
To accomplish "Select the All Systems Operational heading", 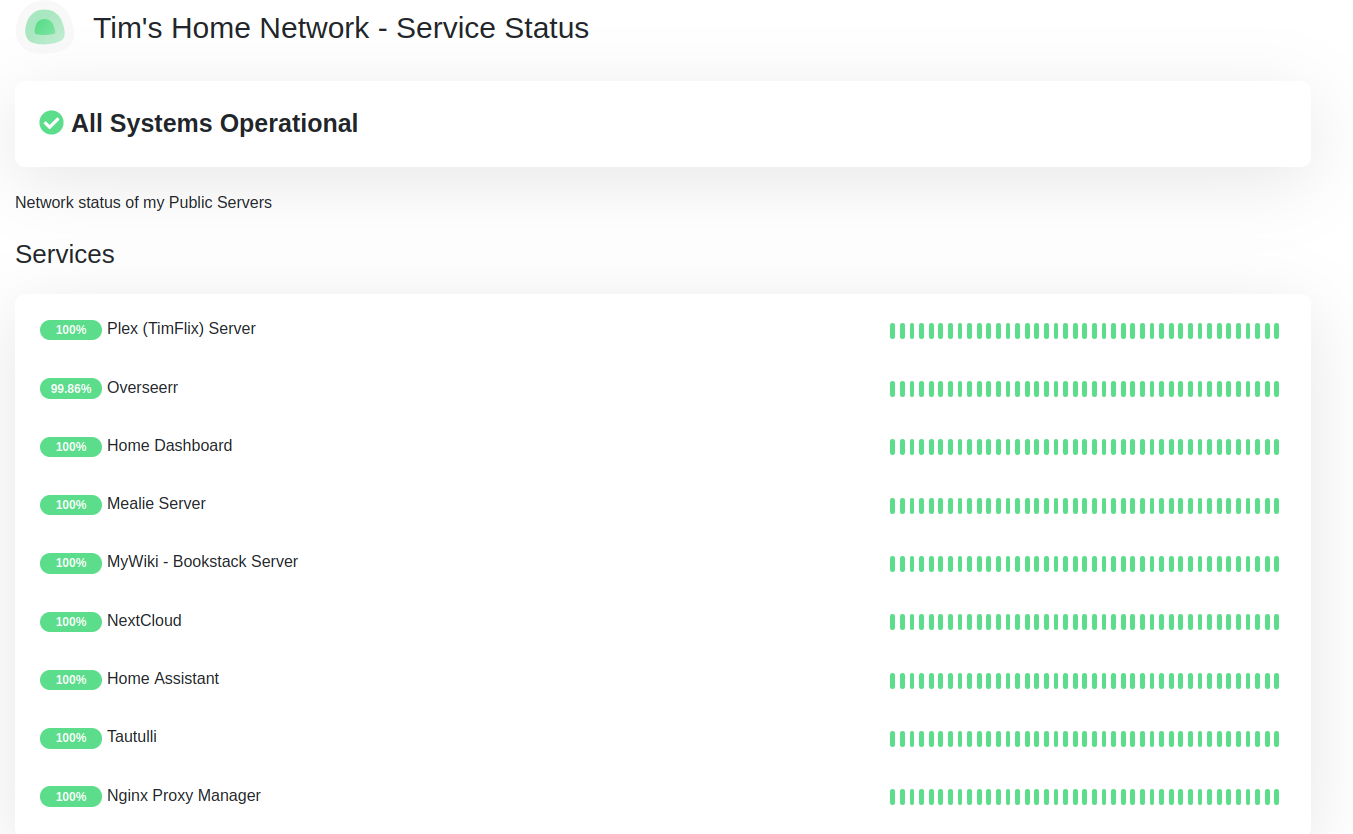I will point(214,123).
